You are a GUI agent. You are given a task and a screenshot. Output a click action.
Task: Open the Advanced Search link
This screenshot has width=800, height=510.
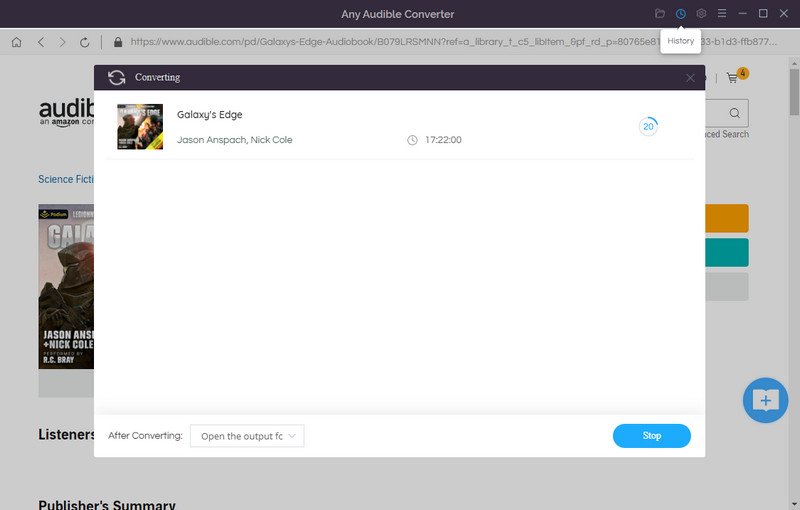[727, 134]
